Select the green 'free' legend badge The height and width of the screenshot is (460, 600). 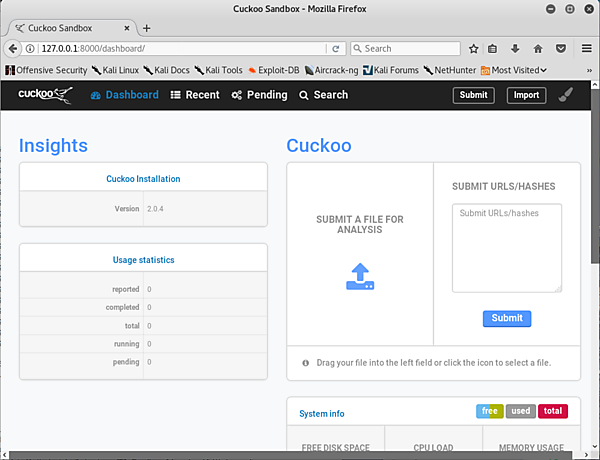pyautogui.click(x=489, y=411)
